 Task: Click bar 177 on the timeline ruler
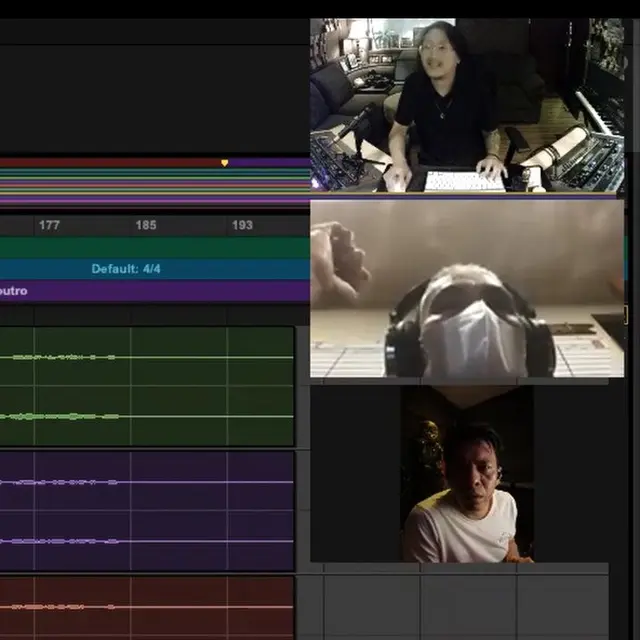coord(49,225)
